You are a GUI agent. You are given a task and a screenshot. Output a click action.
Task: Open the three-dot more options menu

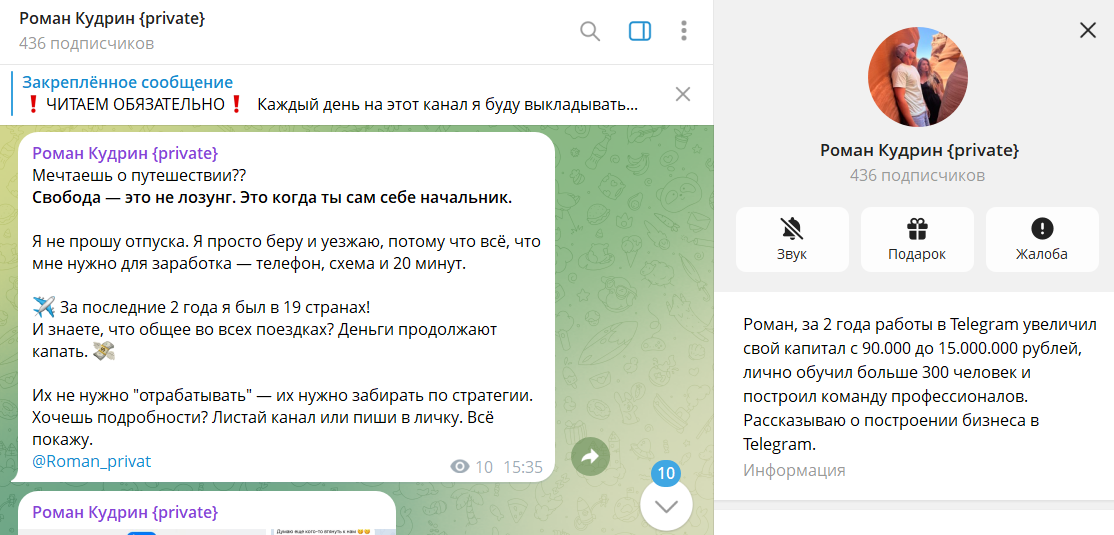(683, 31)
